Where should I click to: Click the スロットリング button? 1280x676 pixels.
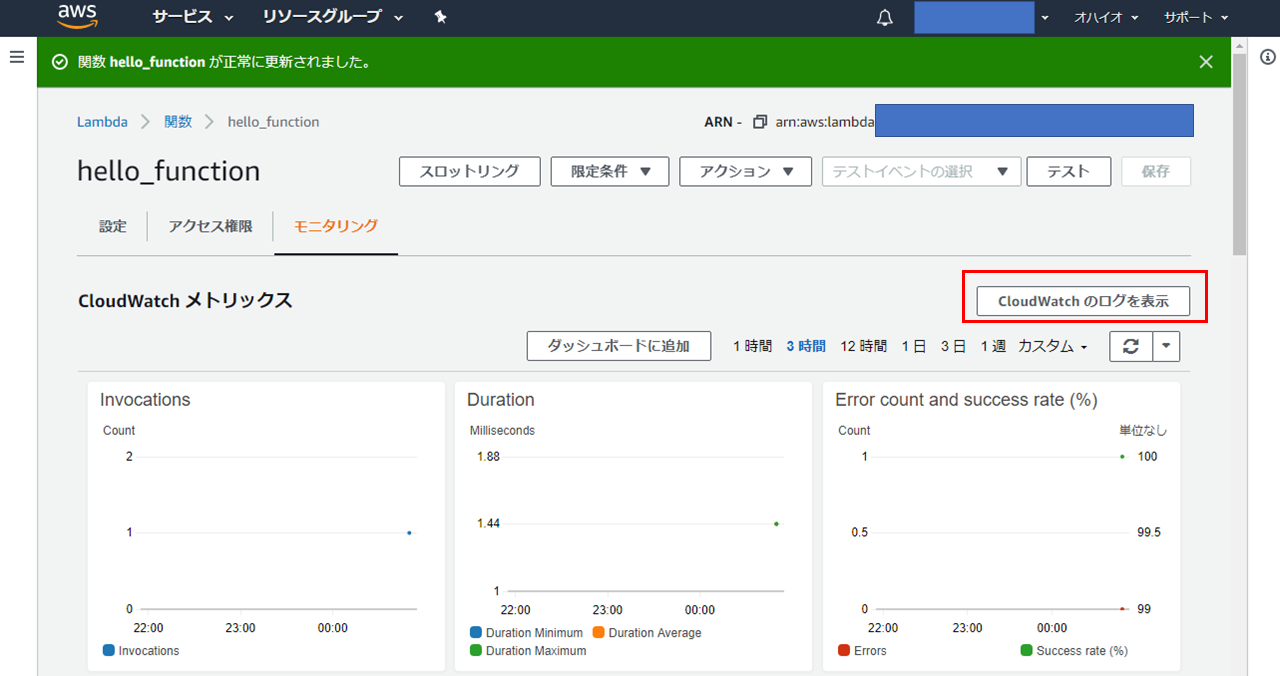[470, 171]
